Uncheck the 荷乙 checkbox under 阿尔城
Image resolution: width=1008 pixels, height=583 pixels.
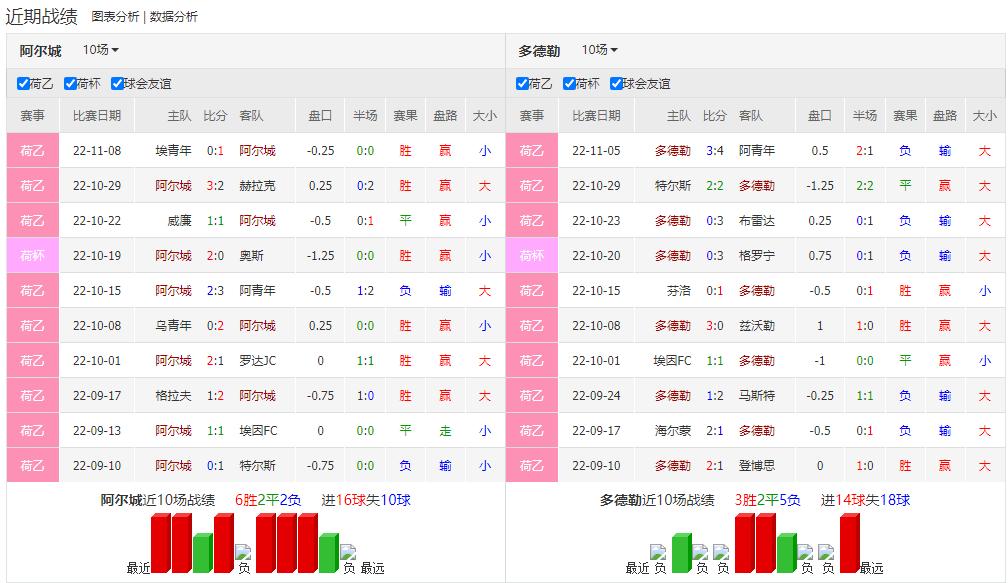coord(23,84)
